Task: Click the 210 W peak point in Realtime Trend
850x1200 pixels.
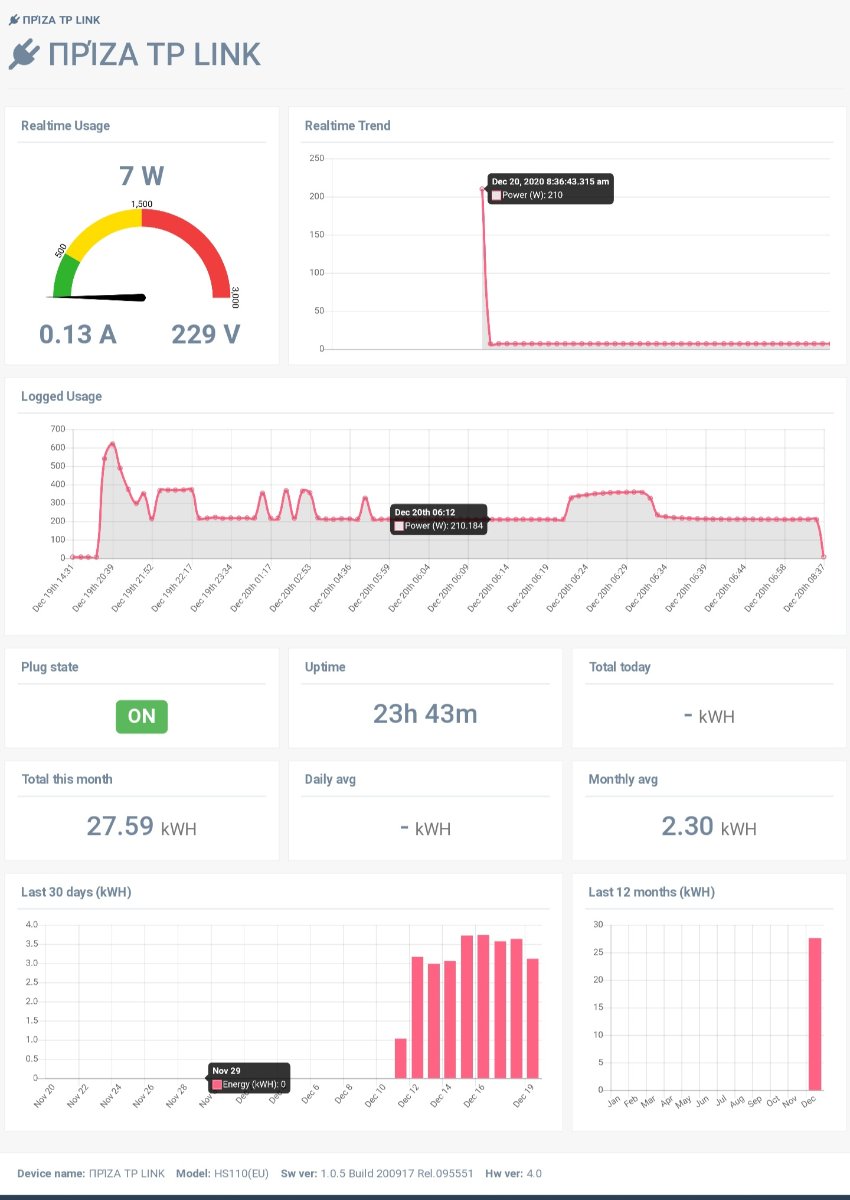Action: (x=482, y=189)
